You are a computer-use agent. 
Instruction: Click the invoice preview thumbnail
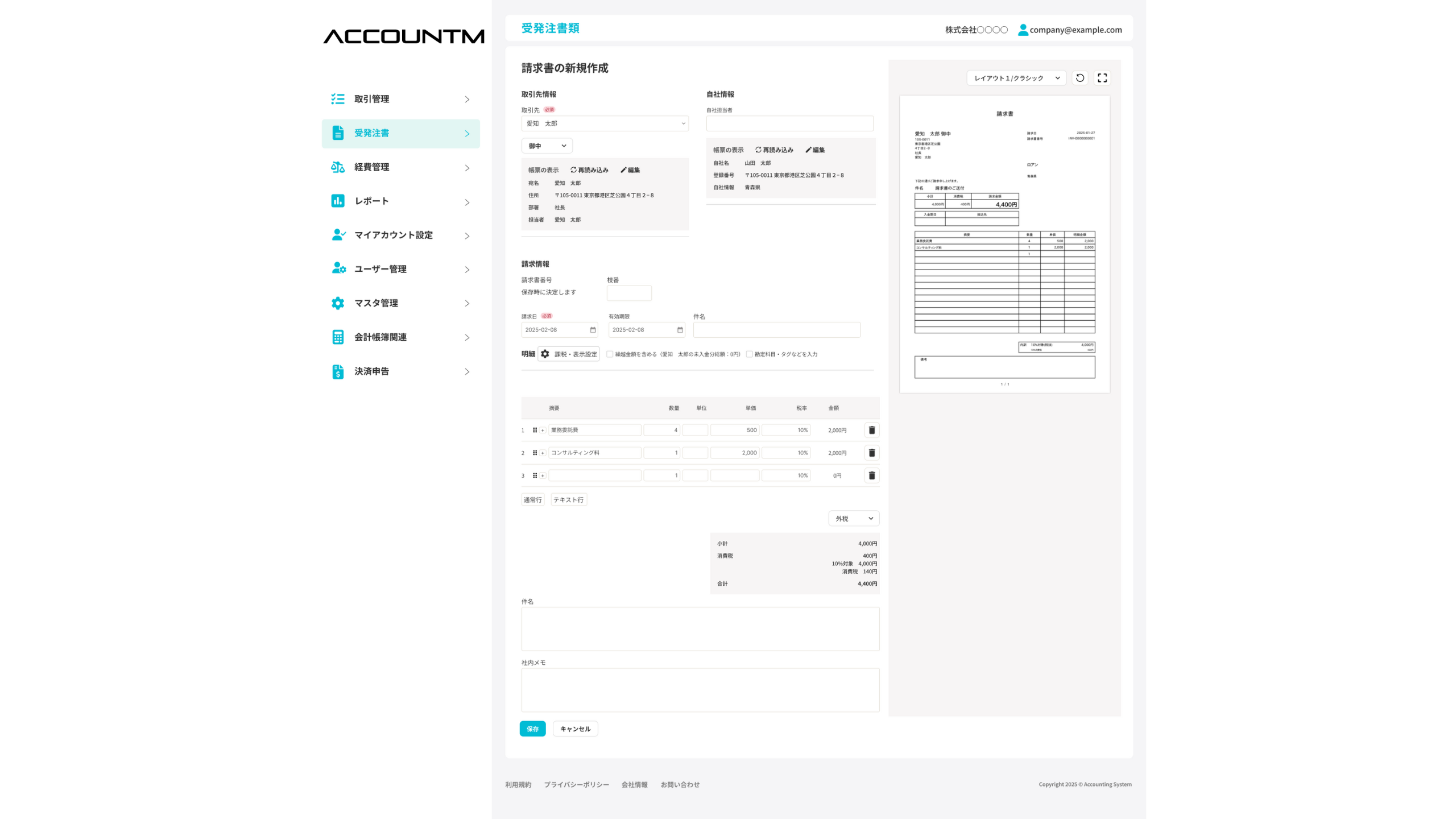tap(1004, 245)
